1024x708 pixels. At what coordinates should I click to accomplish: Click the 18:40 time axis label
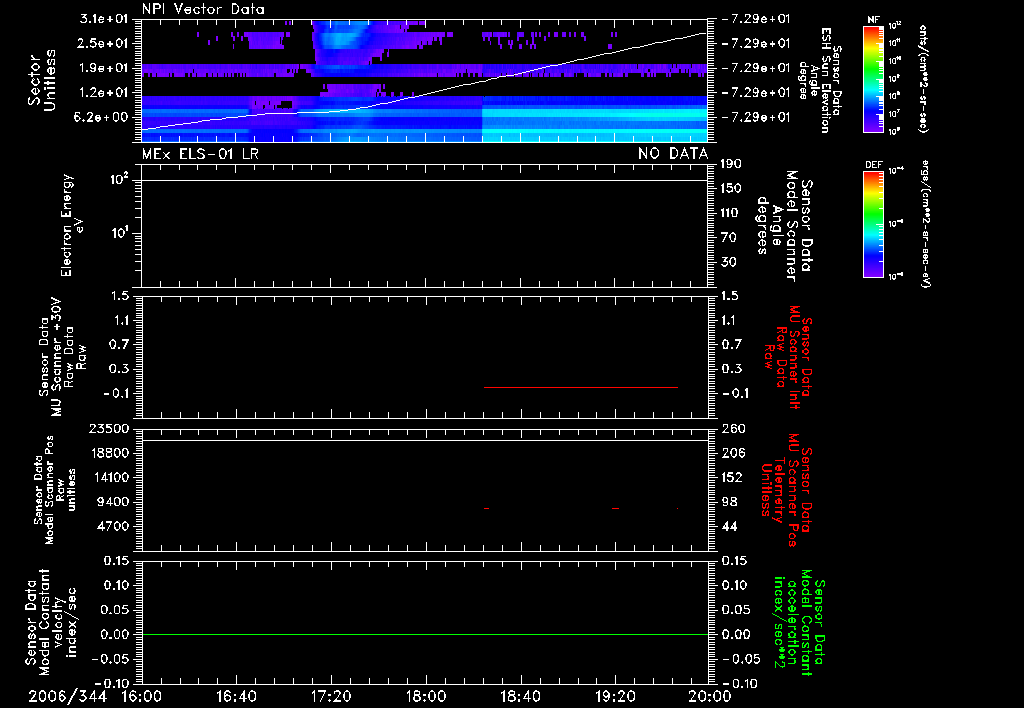[520, 696]
